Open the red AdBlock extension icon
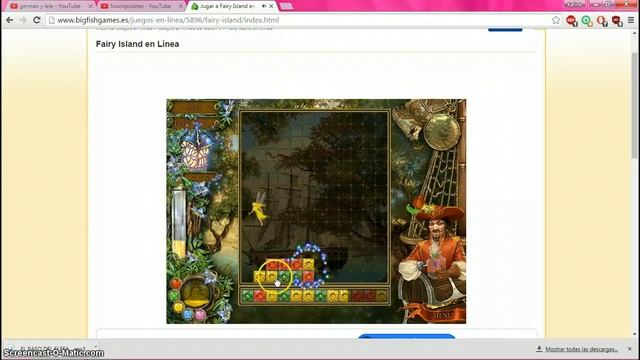640x360 pixels. click(571, 20)
